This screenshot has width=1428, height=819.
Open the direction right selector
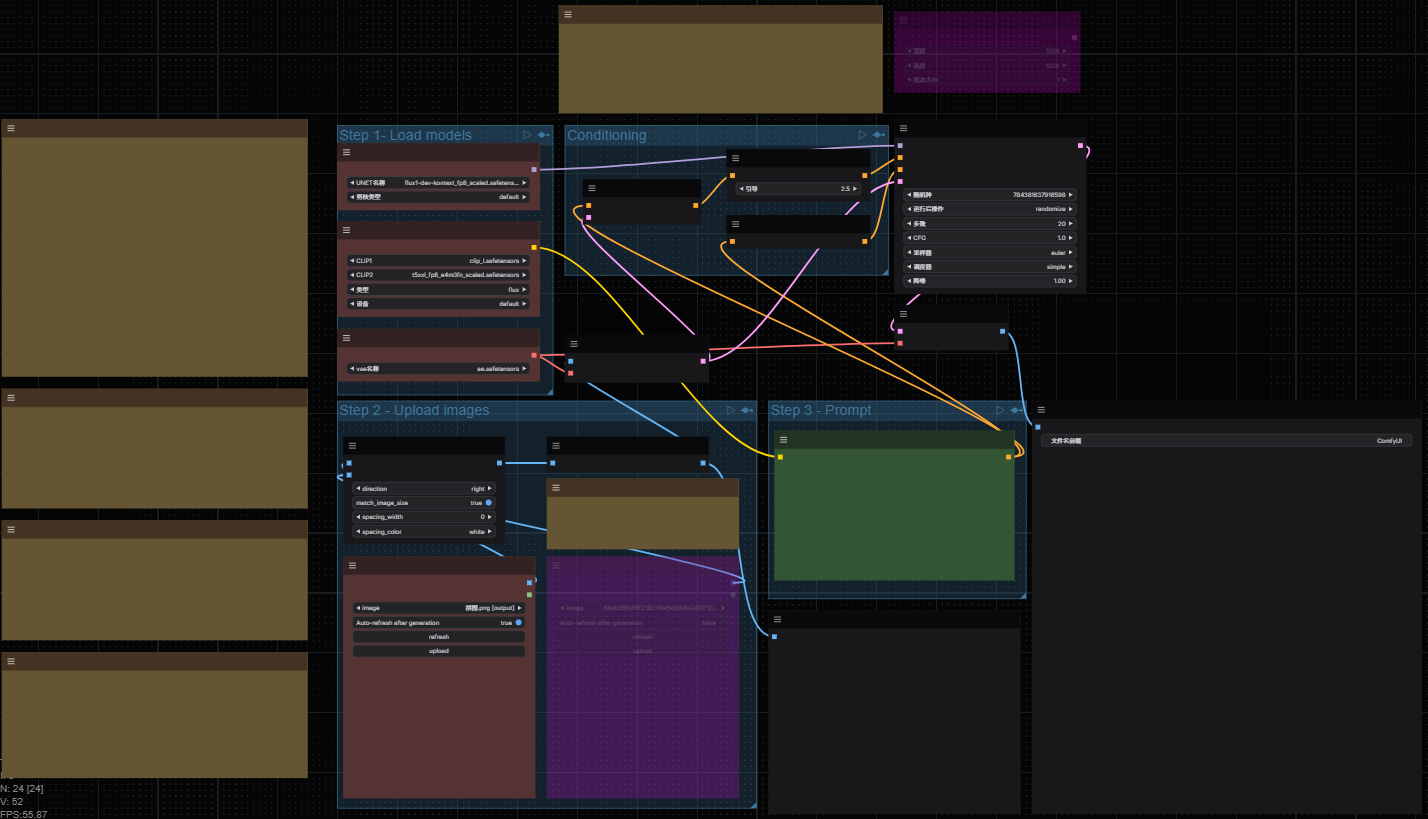click(424, 488)
